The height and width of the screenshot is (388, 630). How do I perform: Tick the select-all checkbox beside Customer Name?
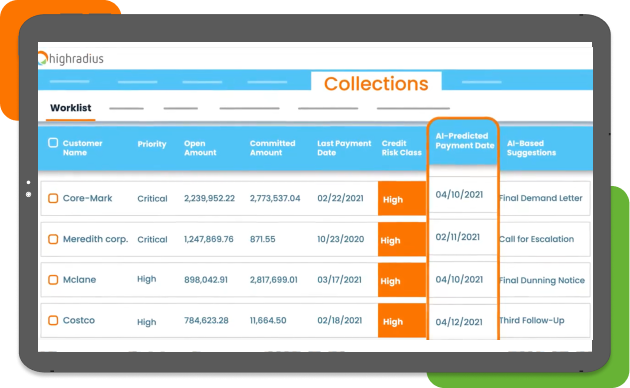point(53,143)
